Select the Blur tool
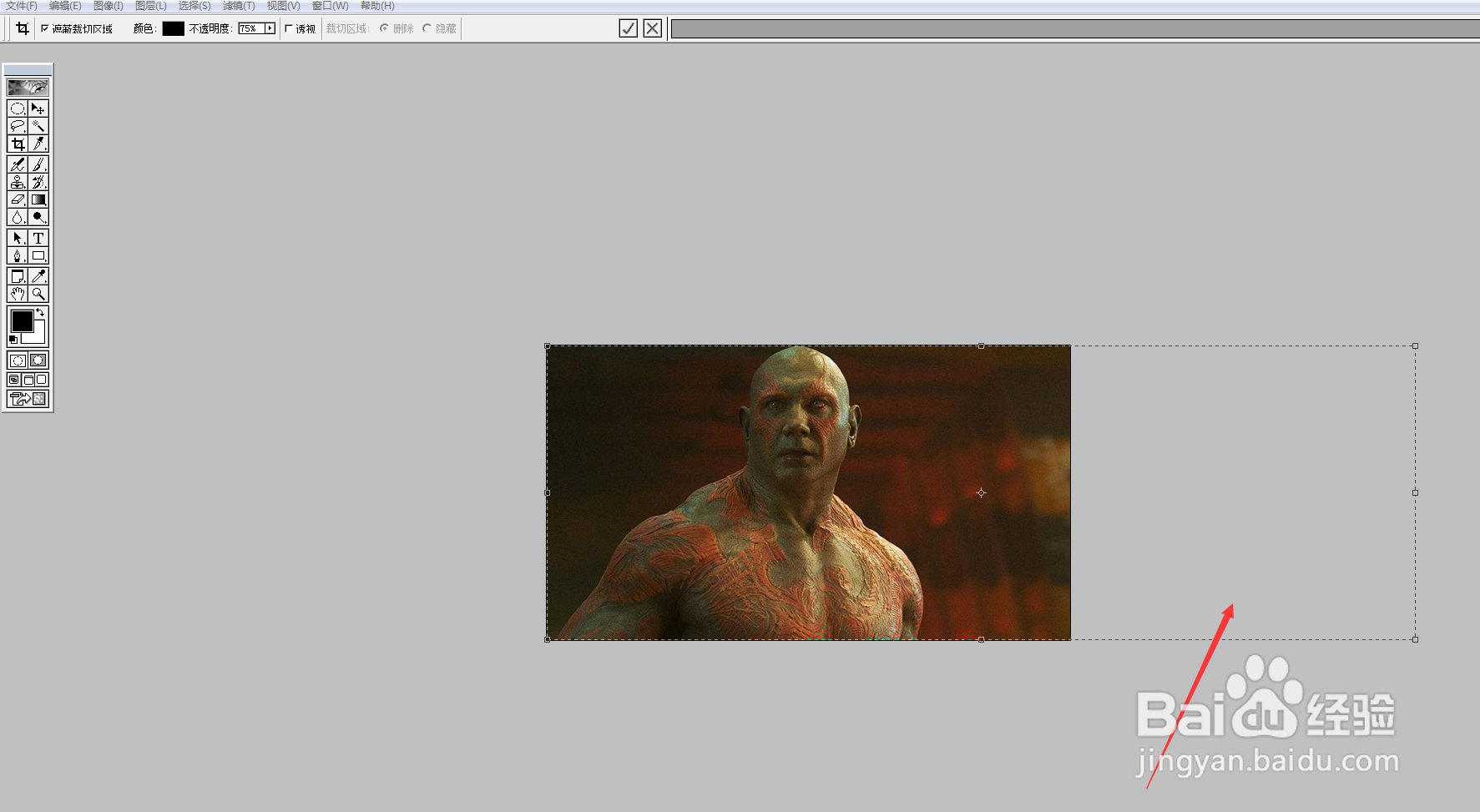The height and width of the screenshot is (812, 1480). pos(18,217)
